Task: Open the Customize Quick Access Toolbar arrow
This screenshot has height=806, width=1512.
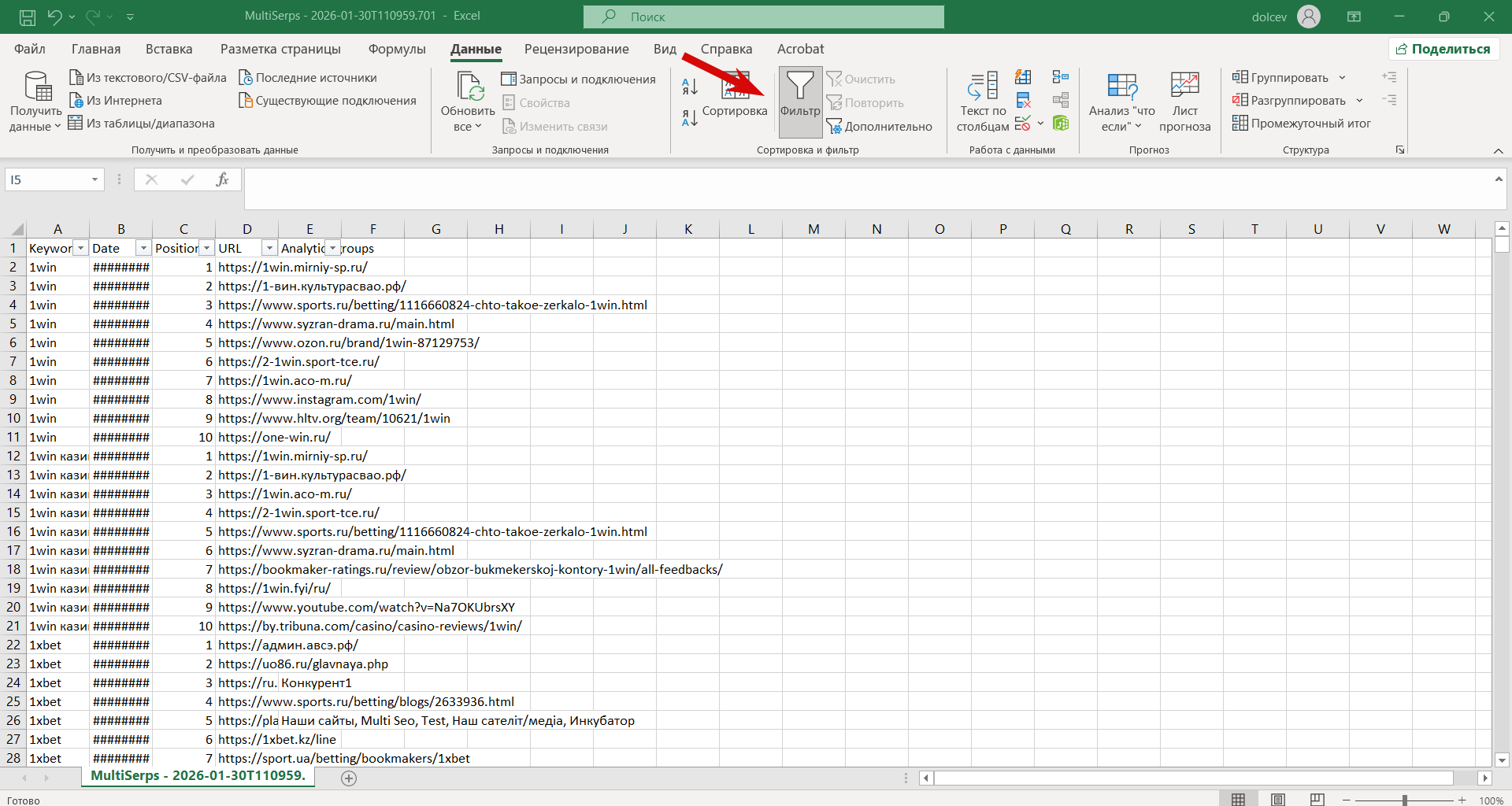Action: pos(131,17)
